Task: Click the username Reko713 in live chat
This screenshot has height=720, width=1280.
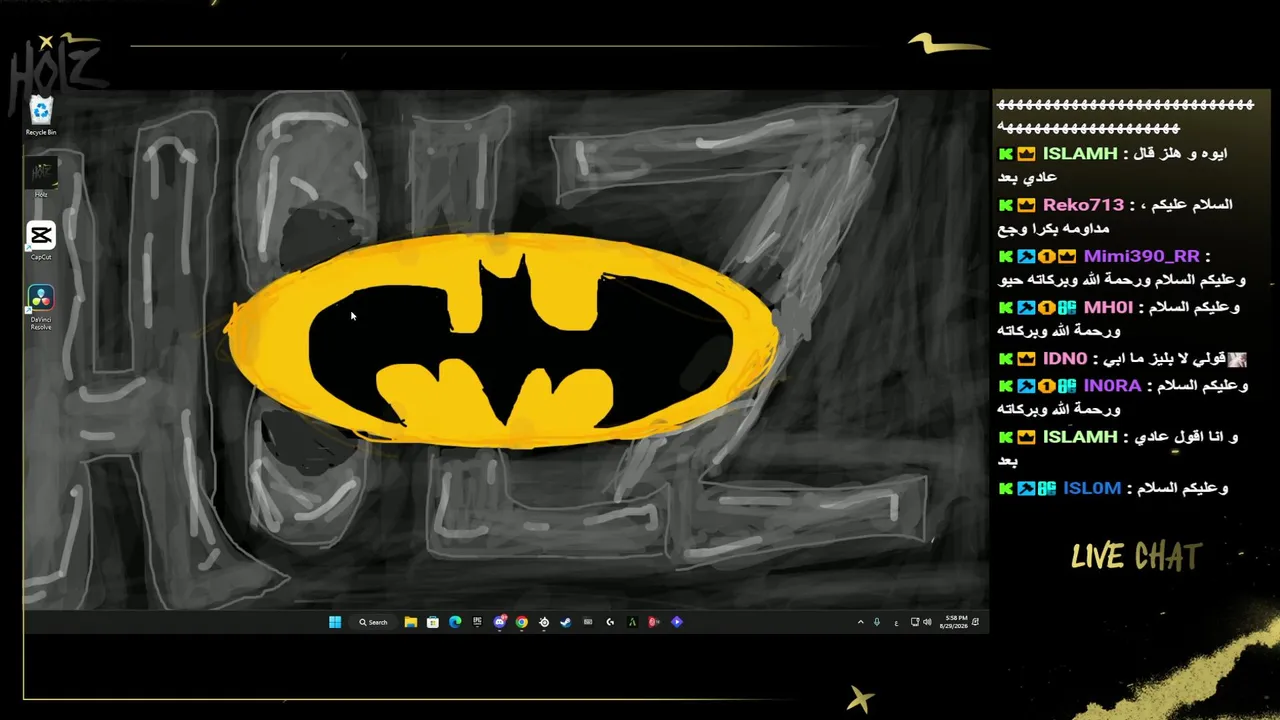Action: click(x=1083, y=205)
